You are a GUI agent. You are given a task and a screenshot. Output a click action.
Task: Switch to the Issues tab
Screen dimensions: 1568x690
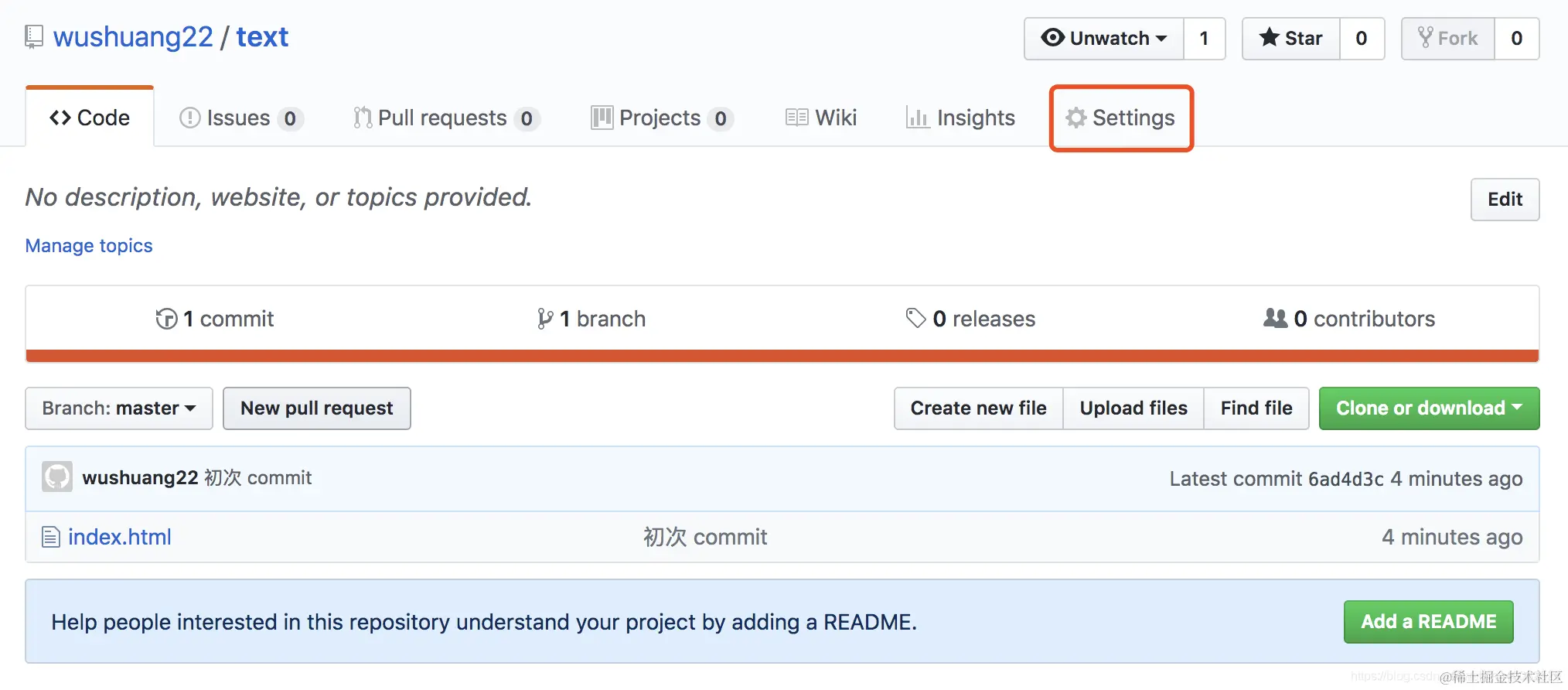tap(240, 118)
